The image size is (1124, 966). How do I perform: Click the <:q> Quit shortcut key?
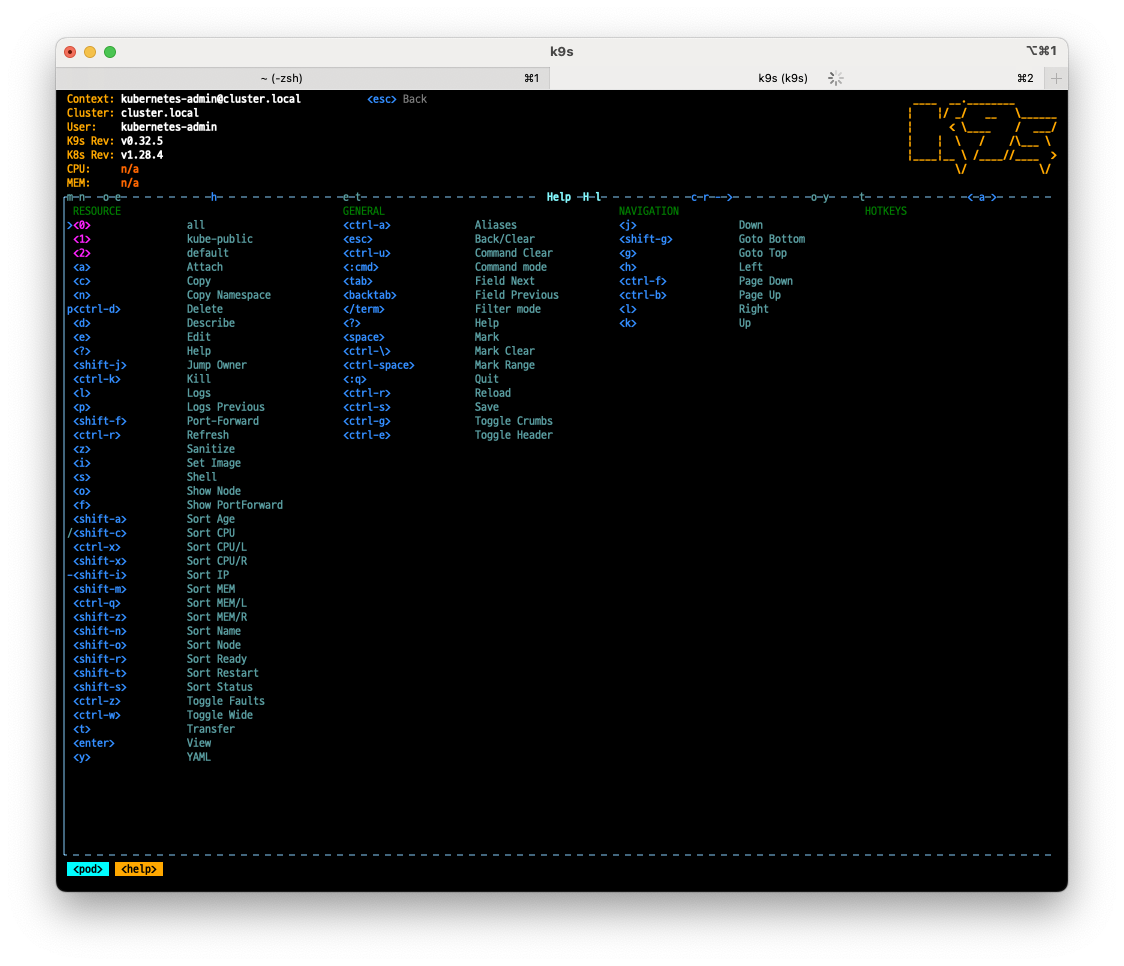(x=355, y=379)
